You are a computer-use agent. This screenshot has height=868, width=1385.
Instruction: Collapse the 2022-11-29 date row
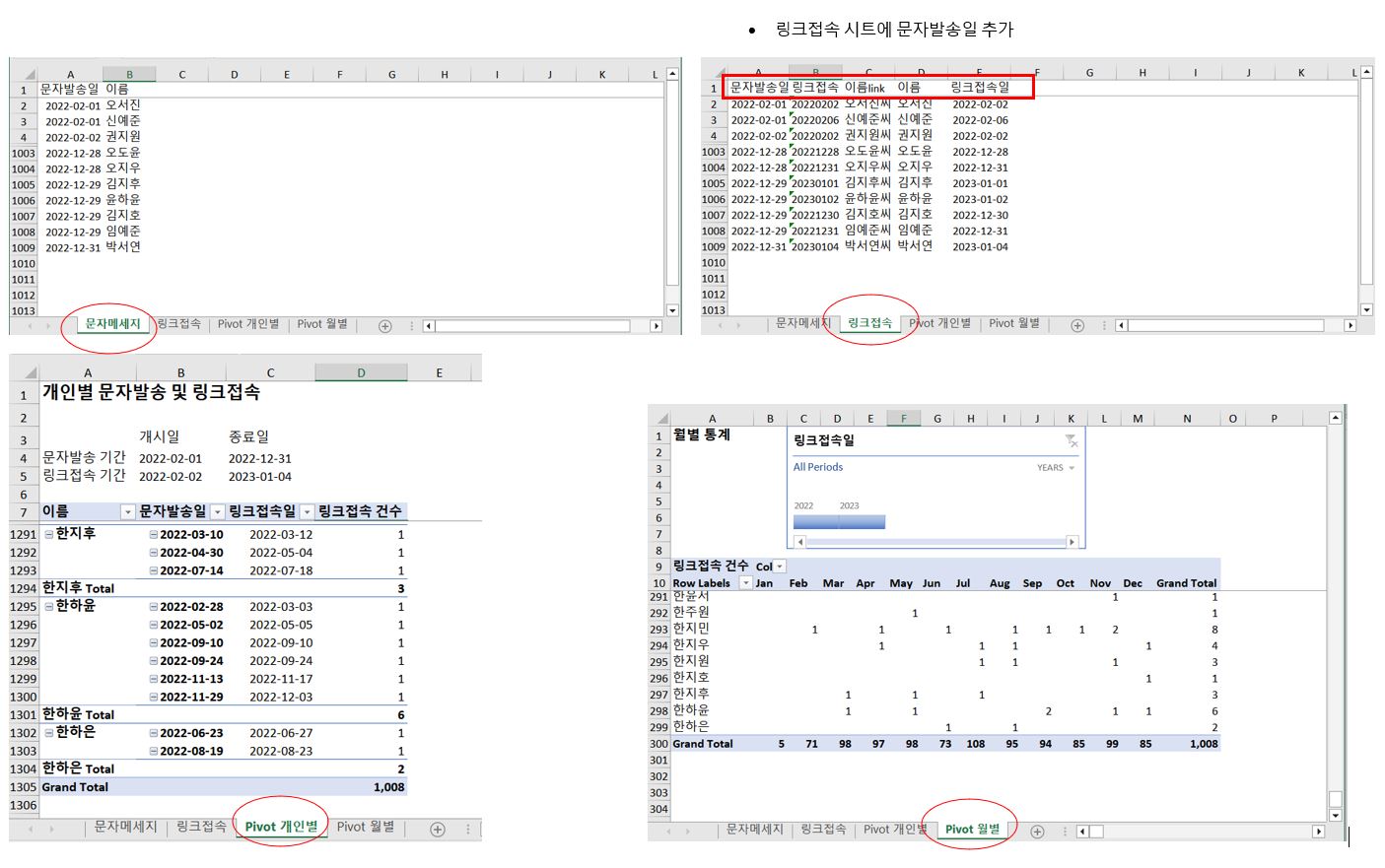pyautogui.click(x=154, y=697)
